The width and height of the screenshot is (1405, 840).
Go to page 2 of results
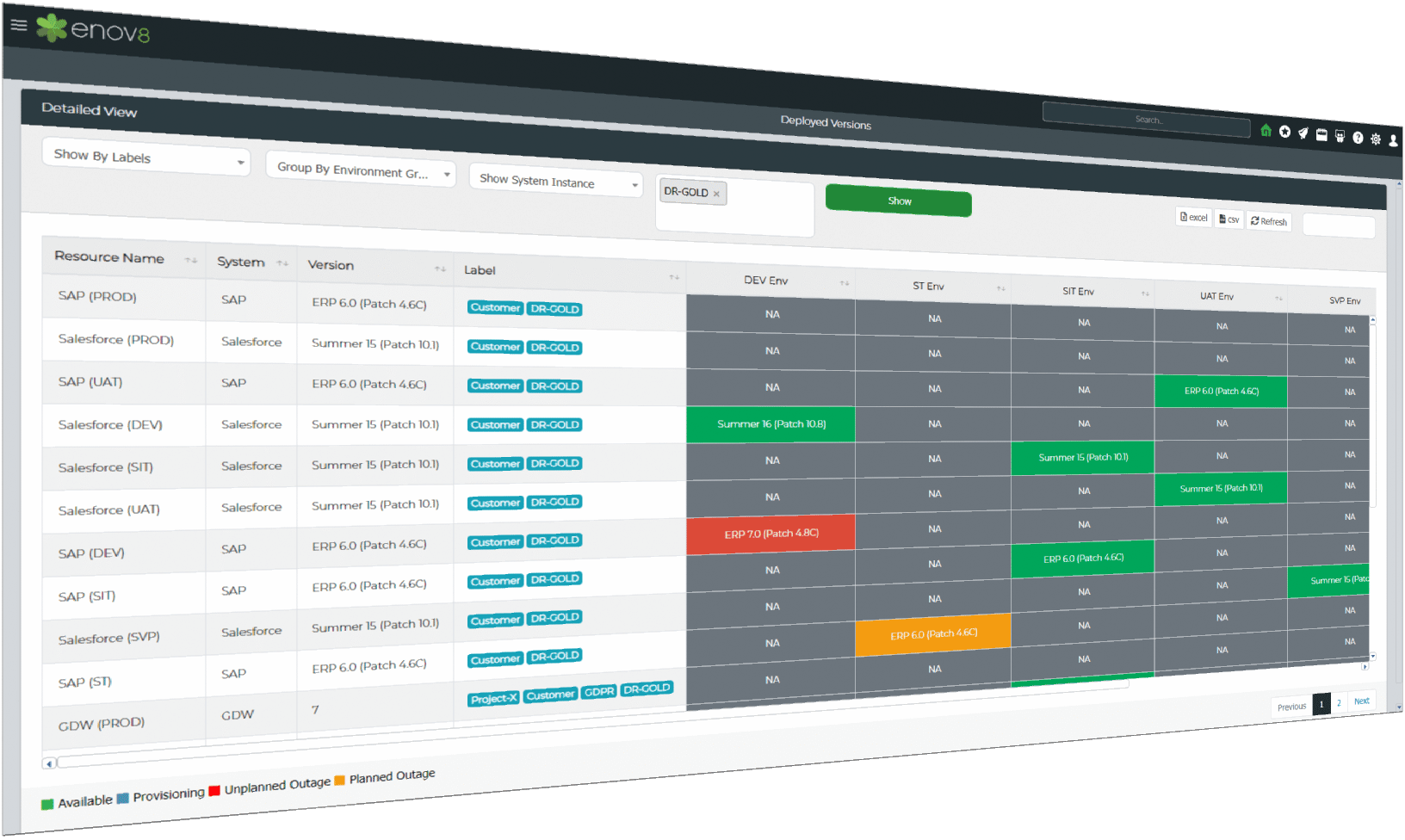[x=1339, y=703]
